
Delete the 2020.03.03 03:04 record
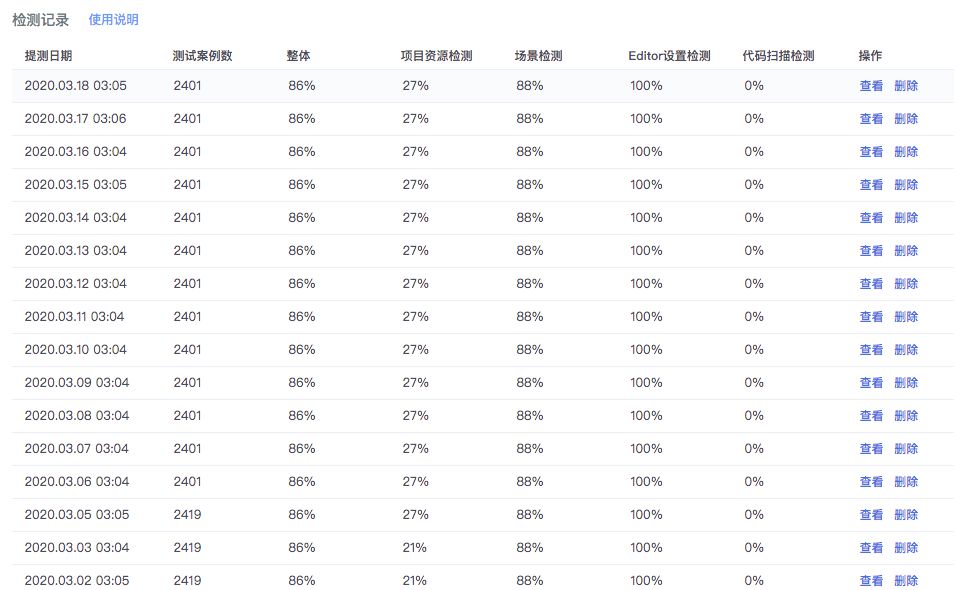pyautogui.click(x=906, y=547)
